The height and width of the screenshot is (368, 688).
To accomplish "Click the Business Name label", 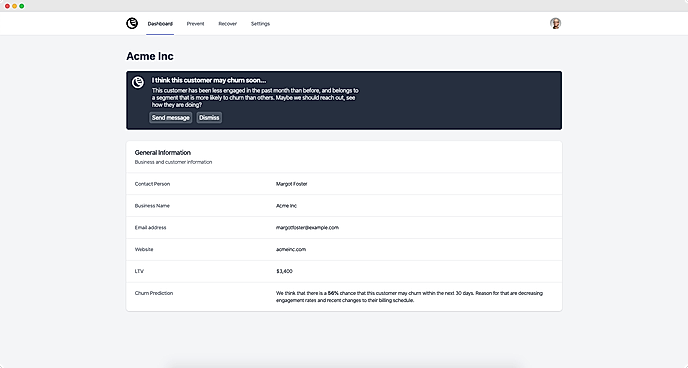I will coord(152,206).
